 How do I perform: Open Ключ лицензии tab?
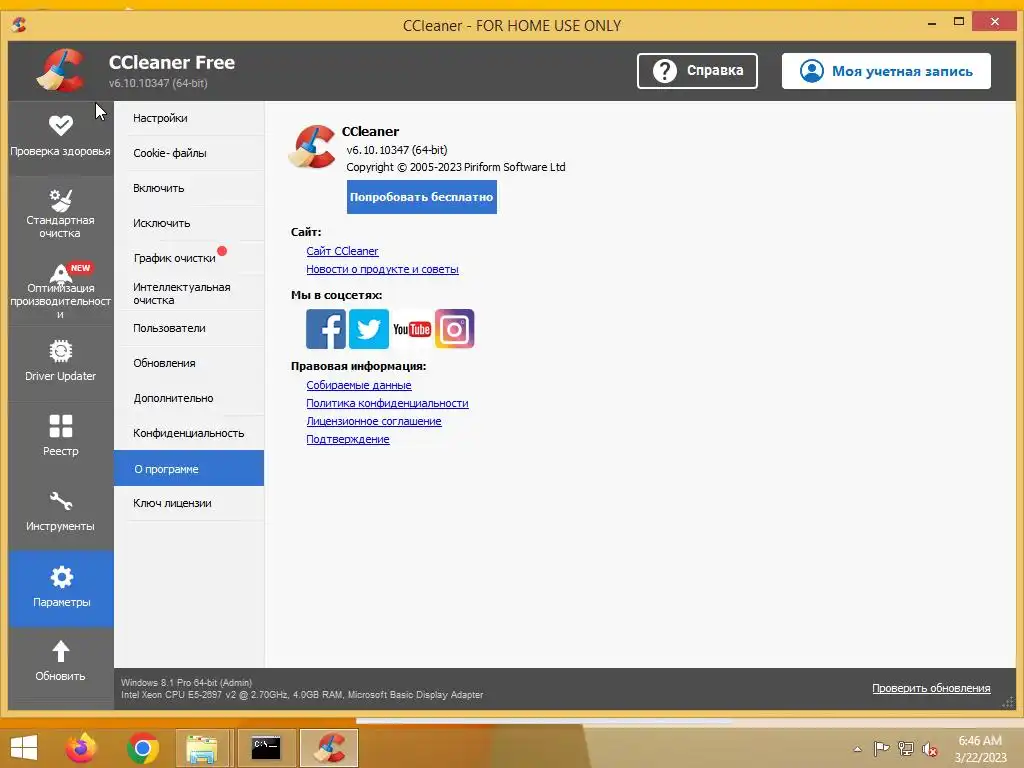point(189,504)
